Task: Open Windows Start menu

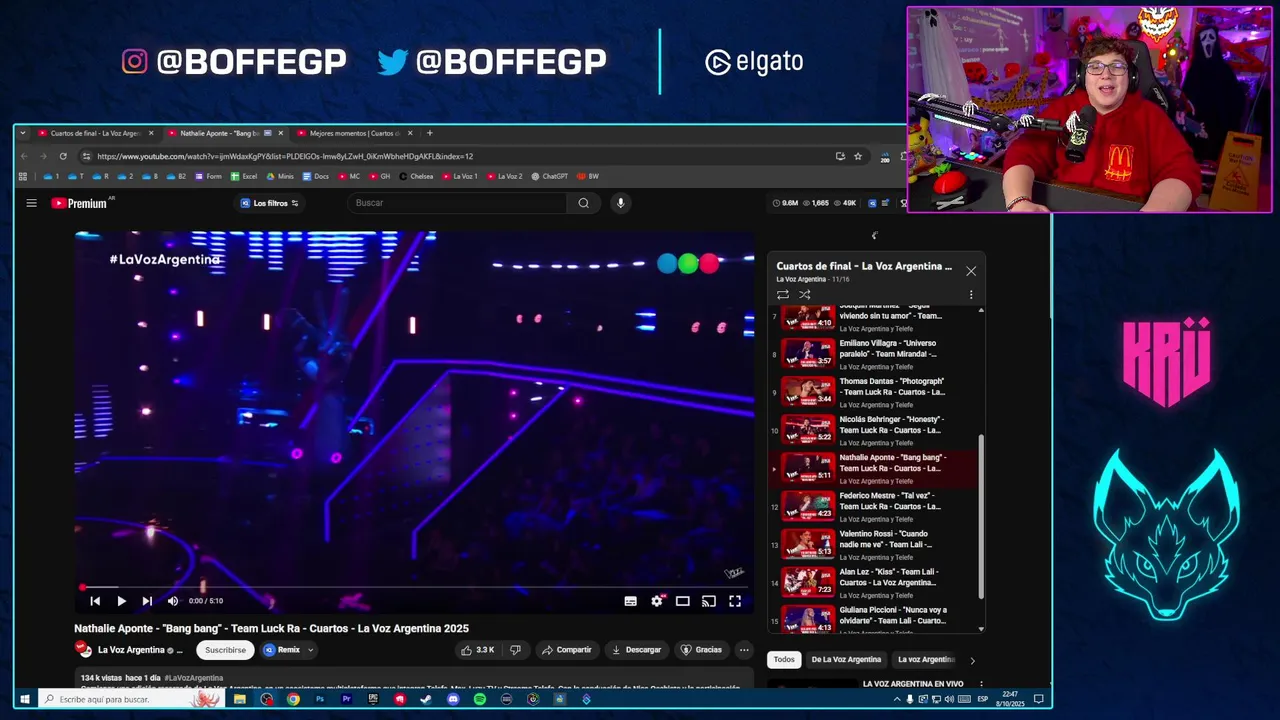Action: pos(25,699)
